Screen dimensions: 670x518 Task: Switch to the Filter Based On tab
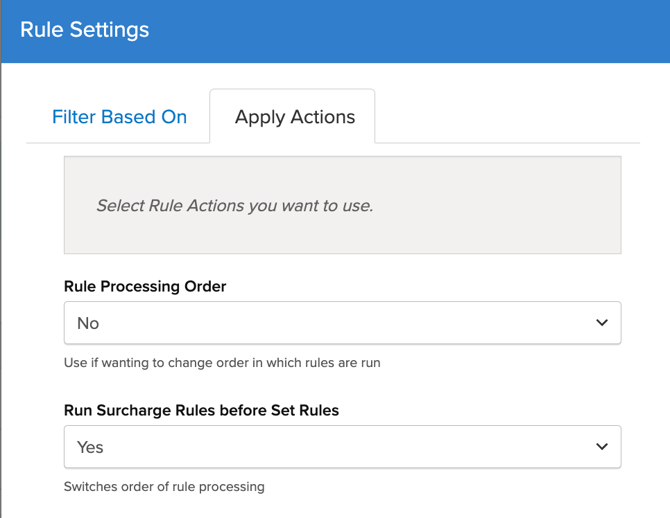pos(119,117)
